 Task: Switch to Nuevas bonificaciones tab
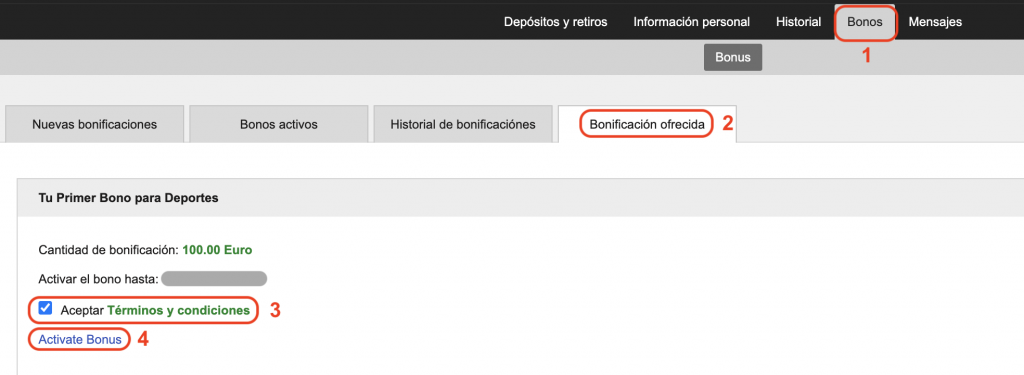click(95, 124)
